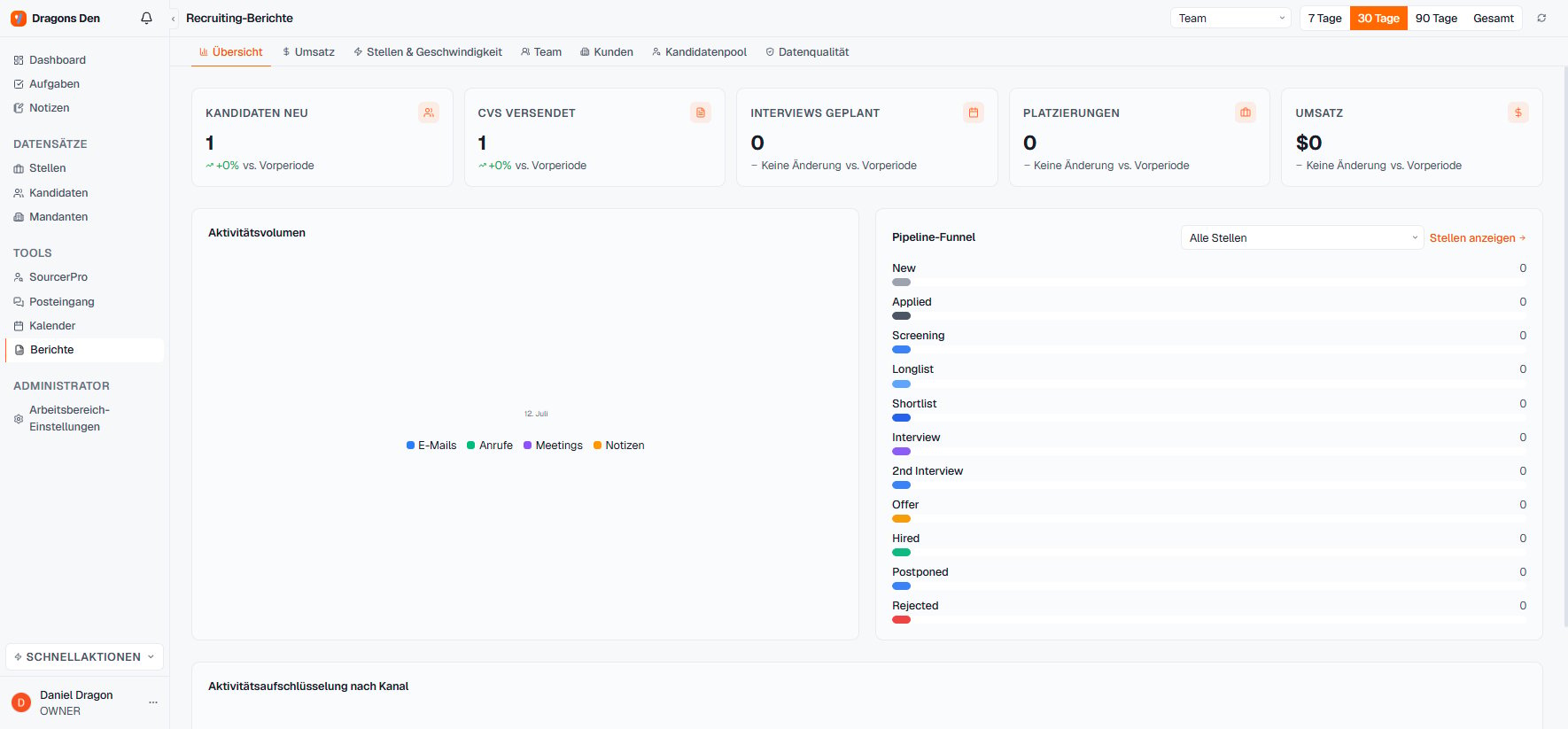
Task: Click the Shortlist stage label
Action: tap(914, 404)
